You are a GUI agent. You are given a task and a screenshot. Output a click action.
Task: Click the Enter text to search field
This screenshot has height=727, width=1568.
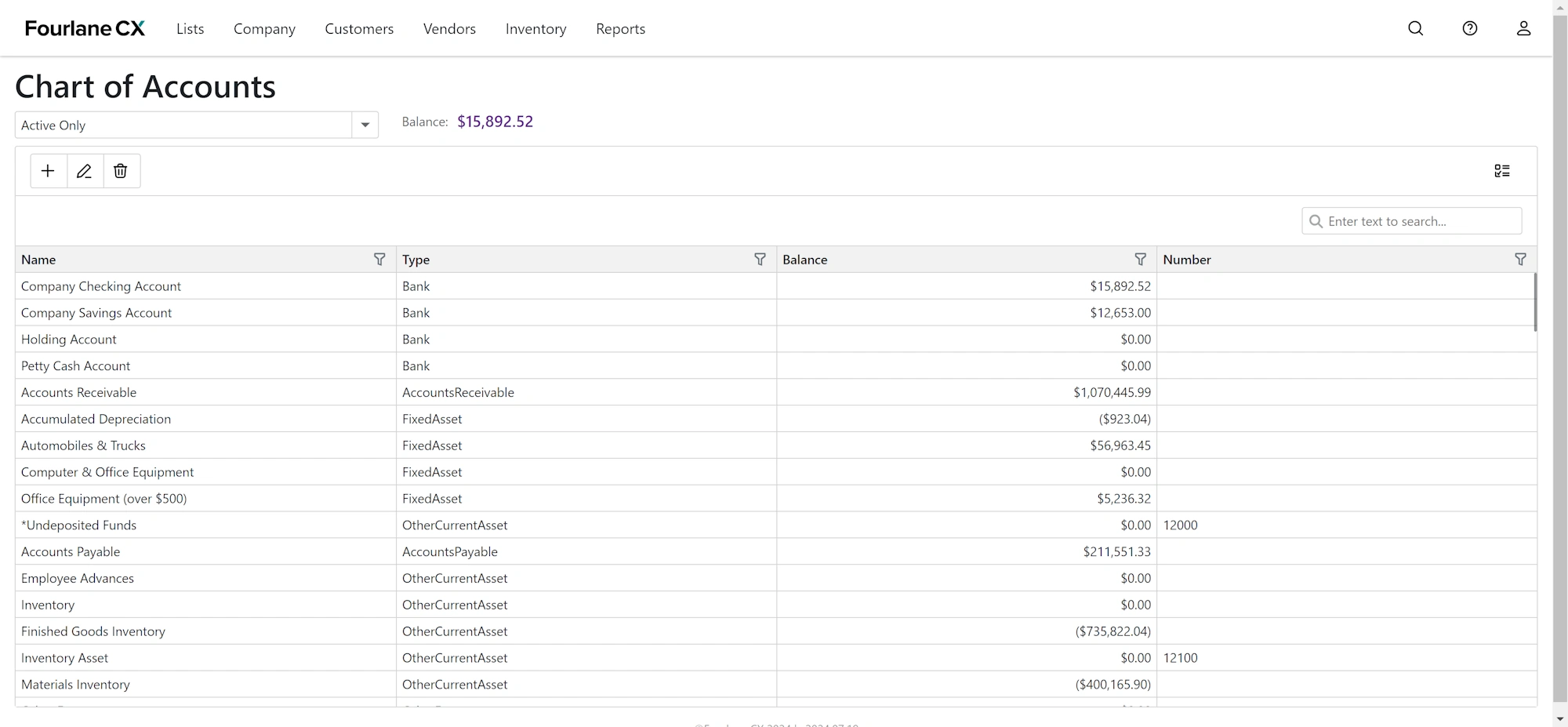point(1412,221)
